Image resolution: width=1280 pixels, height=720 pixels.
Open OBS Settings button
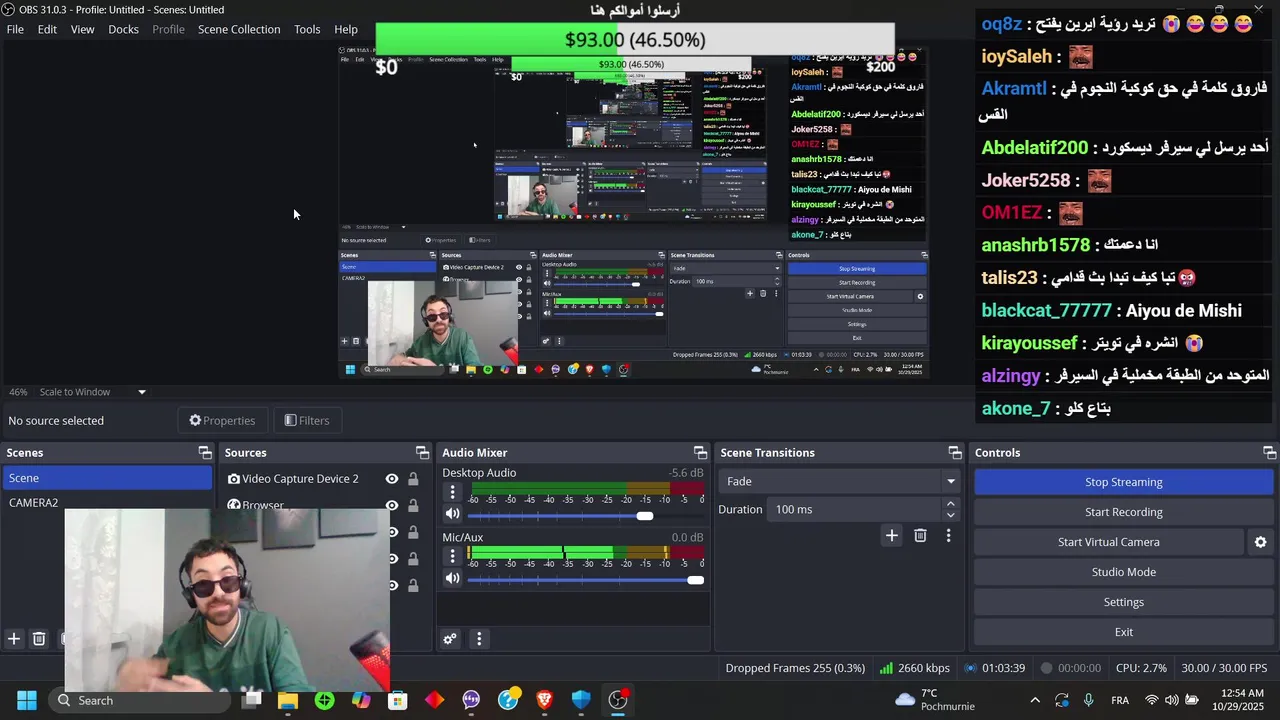coord(1123,602)
